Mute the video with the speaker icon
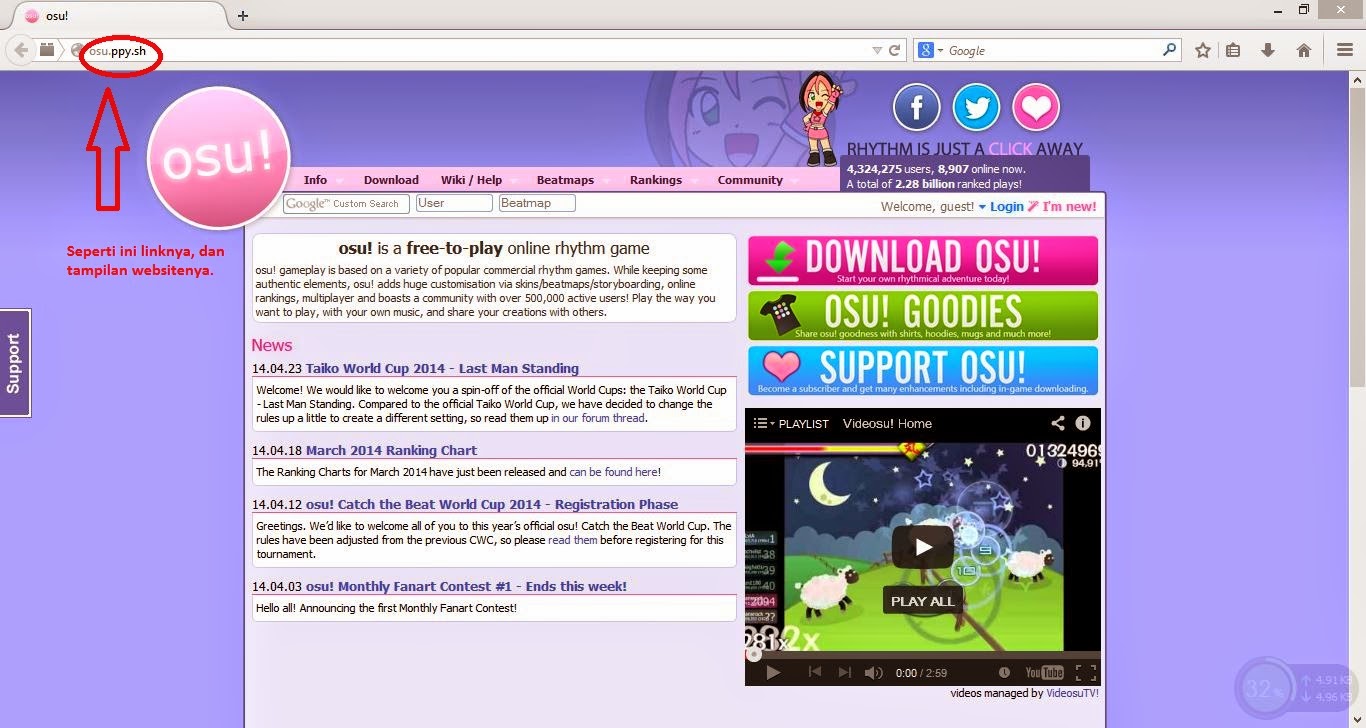Screen dimensions: 1366x728 pyautogui.click(x=874, y=672)
